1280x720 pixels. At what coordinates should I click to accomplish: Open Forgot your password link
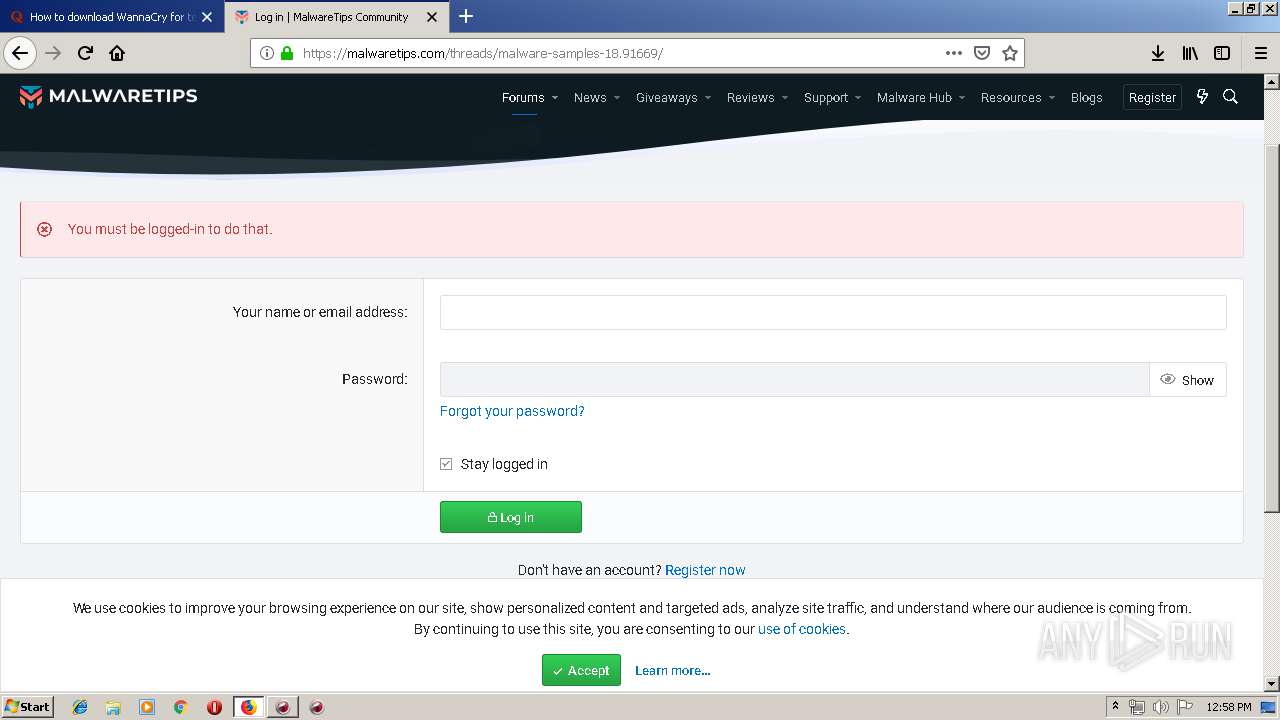click(512, 411)
